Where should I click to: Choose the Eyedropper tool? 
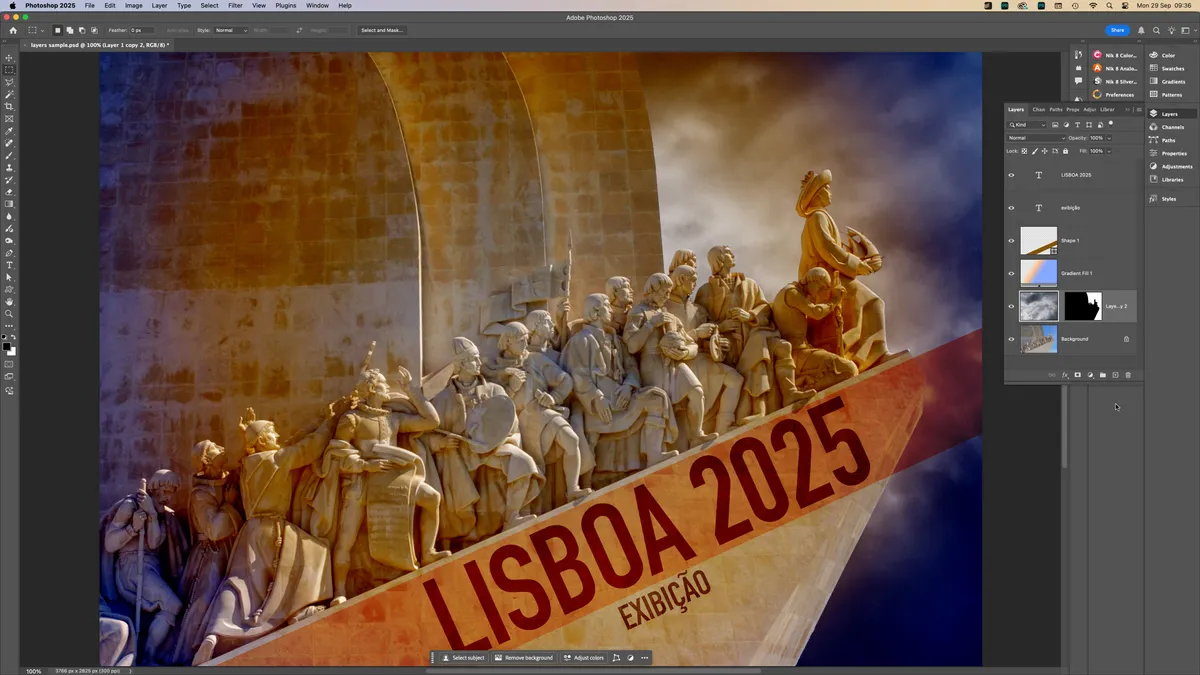point(9,131)
